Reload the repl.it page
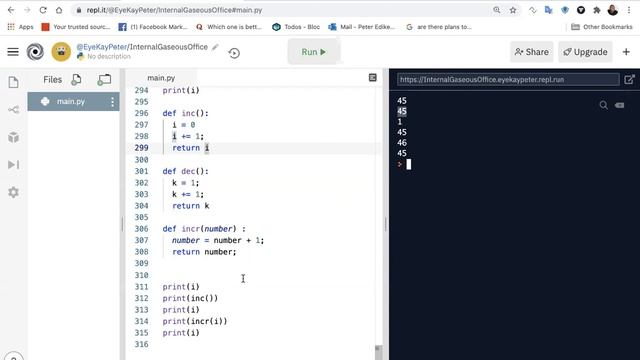This screenshot has height=360, width=640. (x=43, y=10)
